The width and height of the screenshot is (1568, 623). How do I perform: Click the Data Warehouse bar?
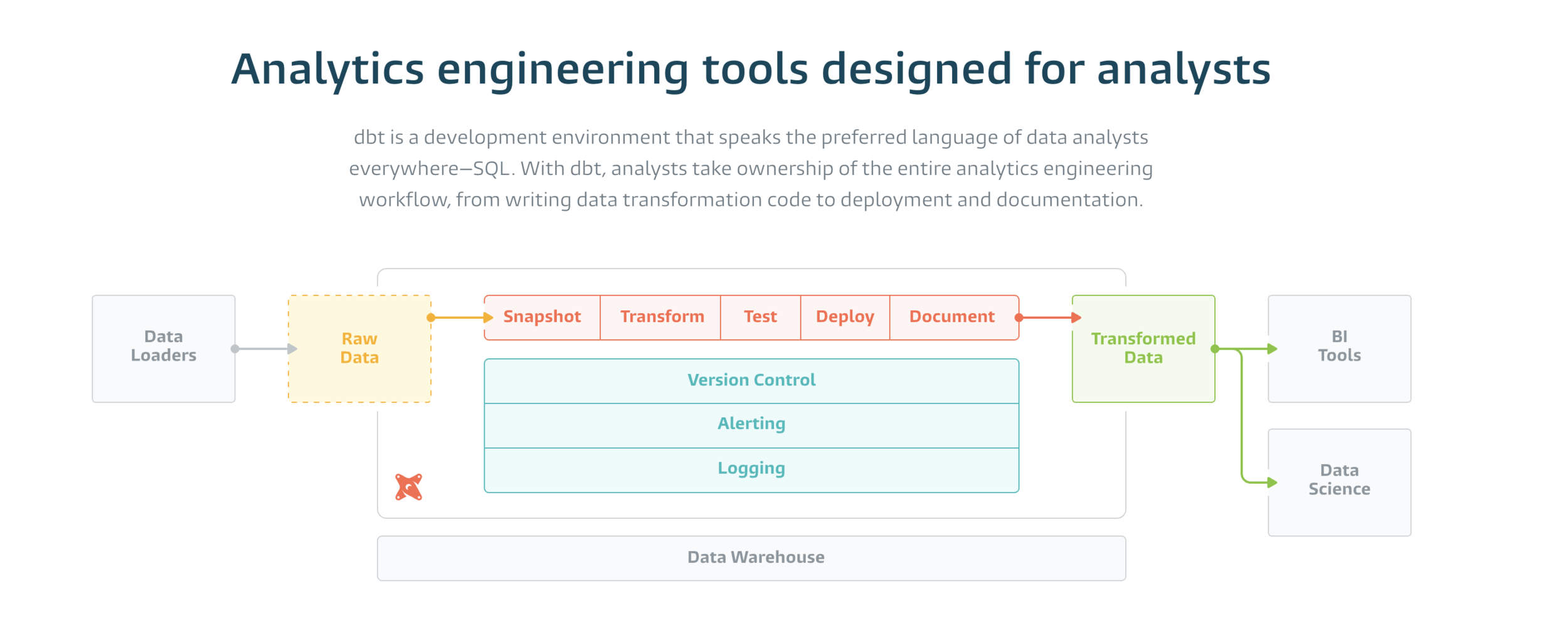[x=751, y=558]
